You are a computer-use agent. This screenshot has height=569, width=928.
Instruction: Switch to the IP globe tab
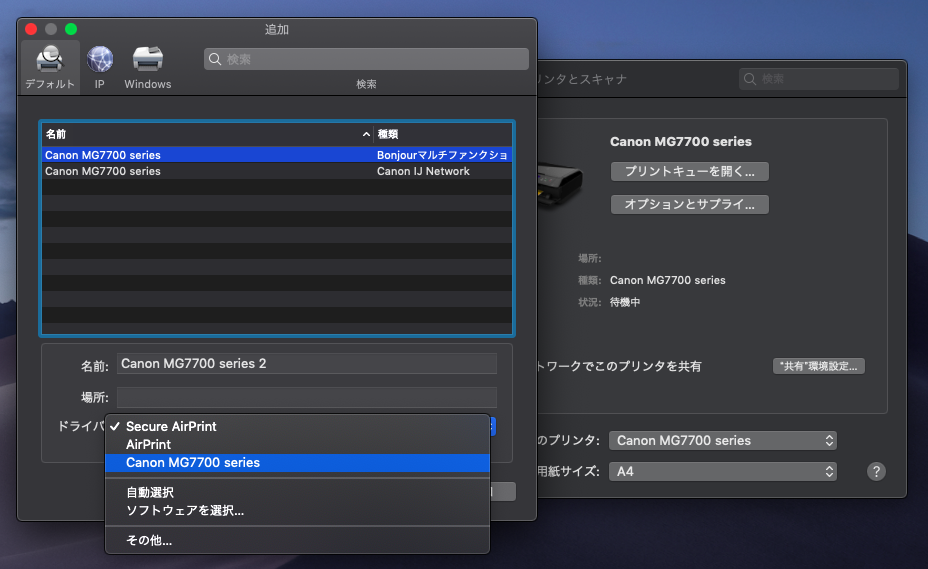coord(99,67)
